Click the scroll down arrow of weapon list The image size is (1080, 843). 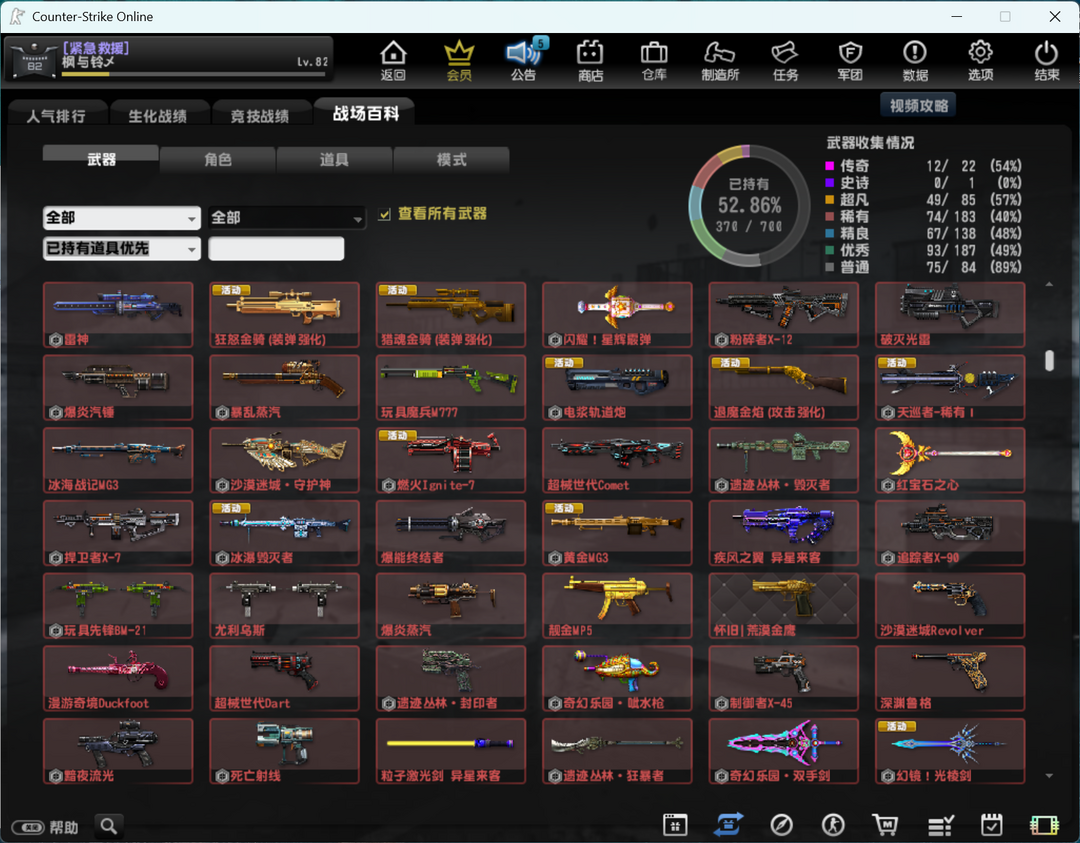point(1049,776)
